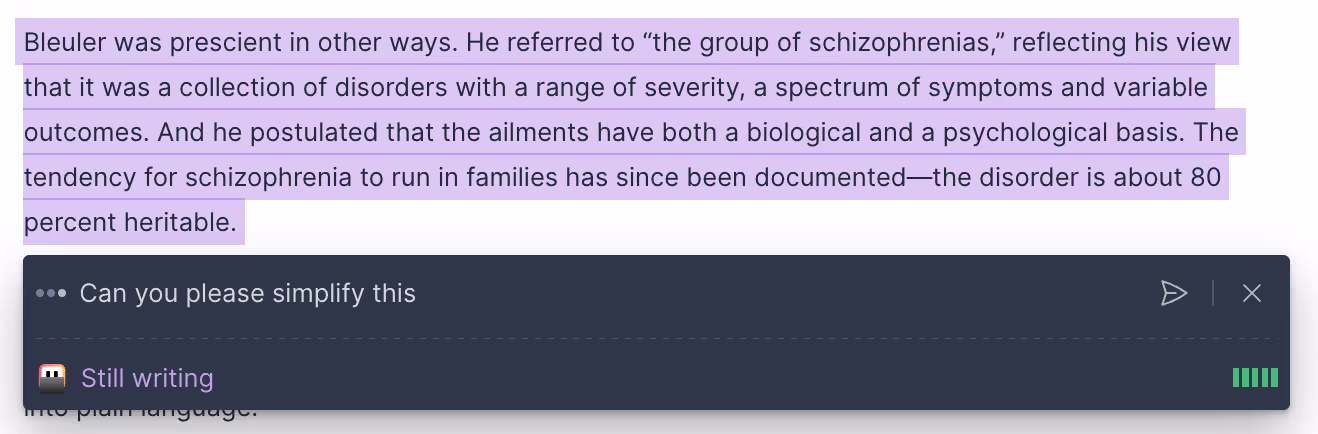Click on 'percent heritable' in the last line
This screenshot has width=1318, height=434.
[130, 223]
